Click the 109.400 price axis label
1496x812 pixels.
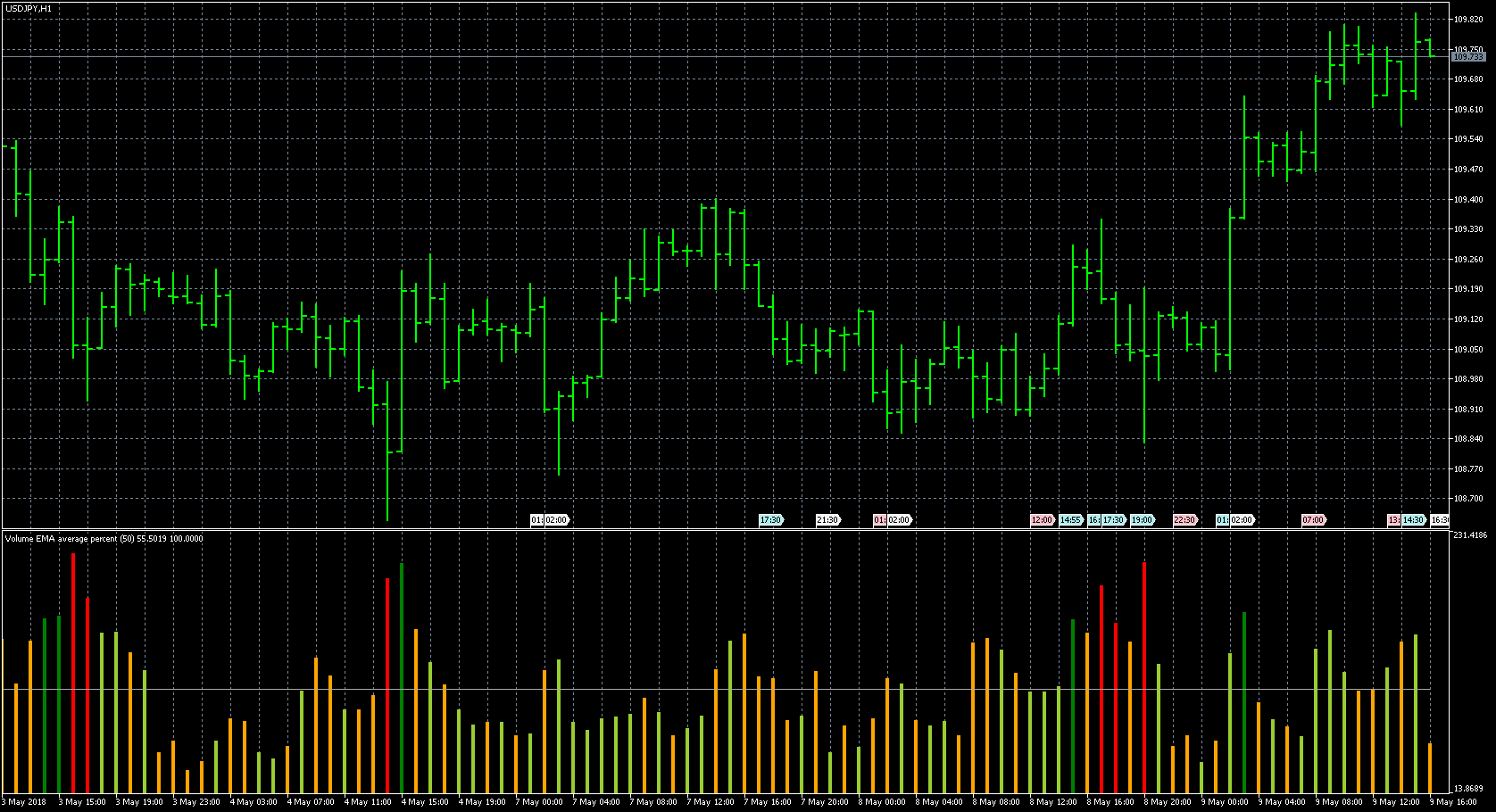coord(1468,200)
